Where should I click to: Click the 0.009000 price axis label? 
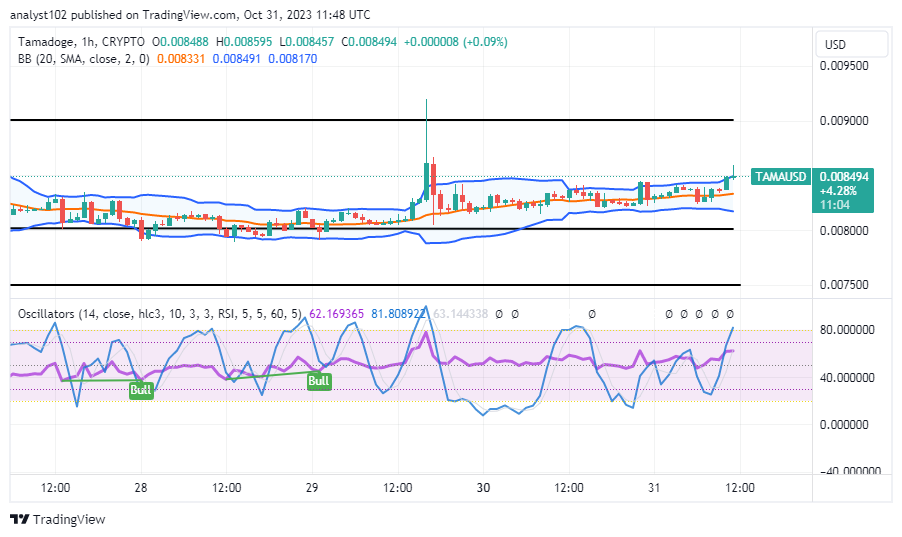click(844, 121)
